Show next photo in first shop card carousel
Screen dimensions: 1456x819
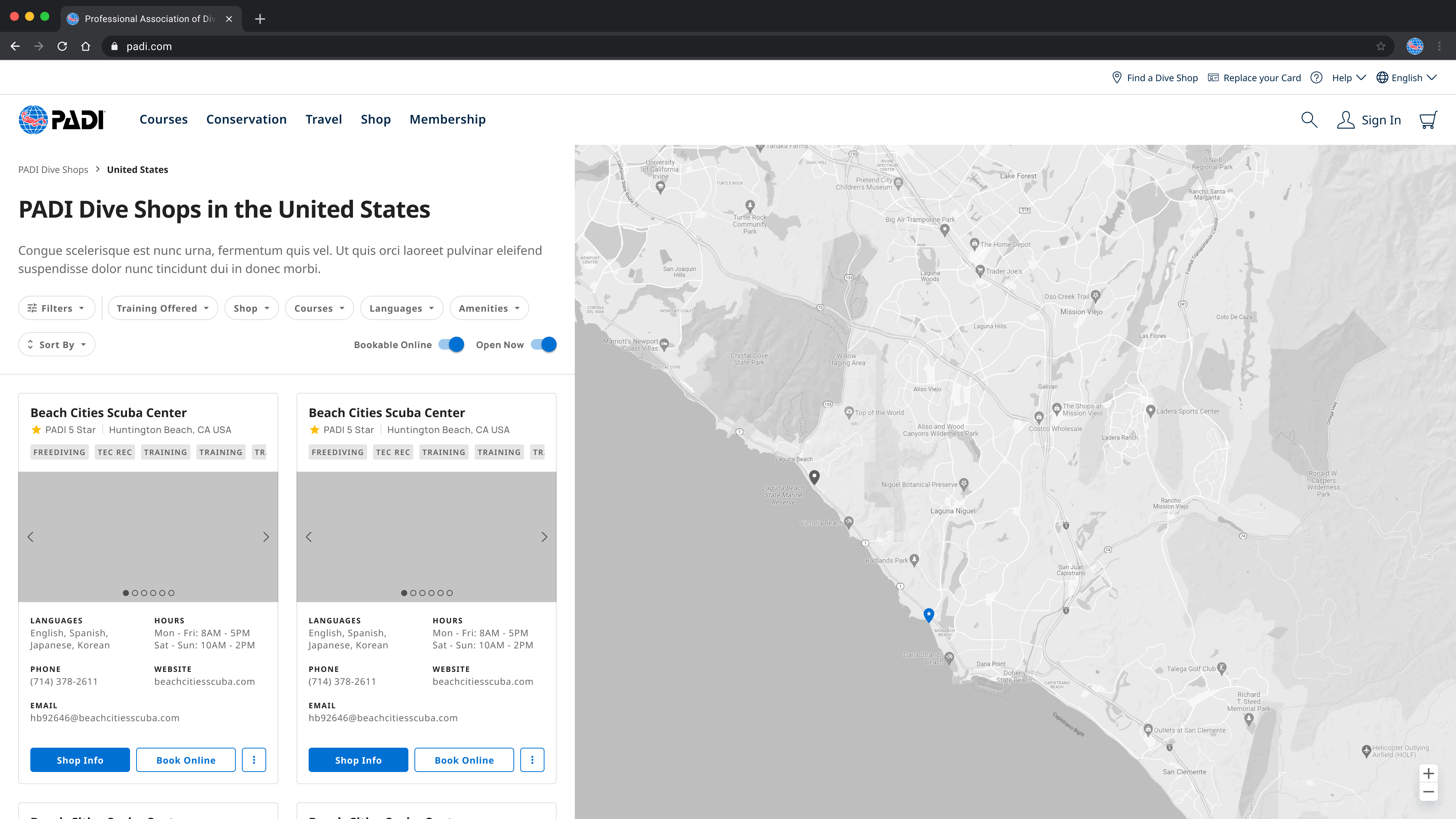coord(266,537)
